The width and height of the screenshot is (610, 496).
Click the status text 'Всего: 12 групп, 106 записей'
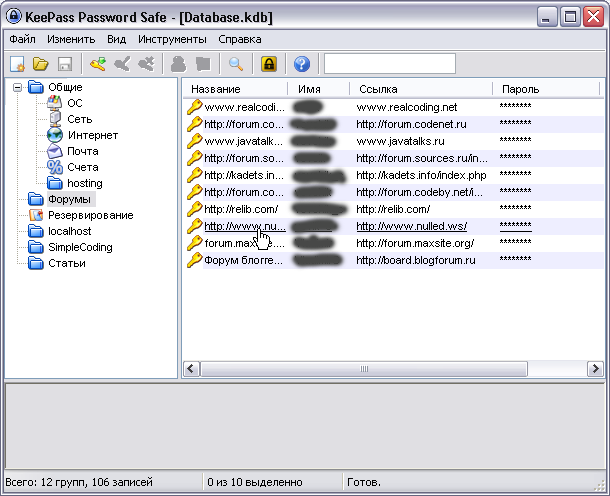pyautogui.click(x=79, y=482)
